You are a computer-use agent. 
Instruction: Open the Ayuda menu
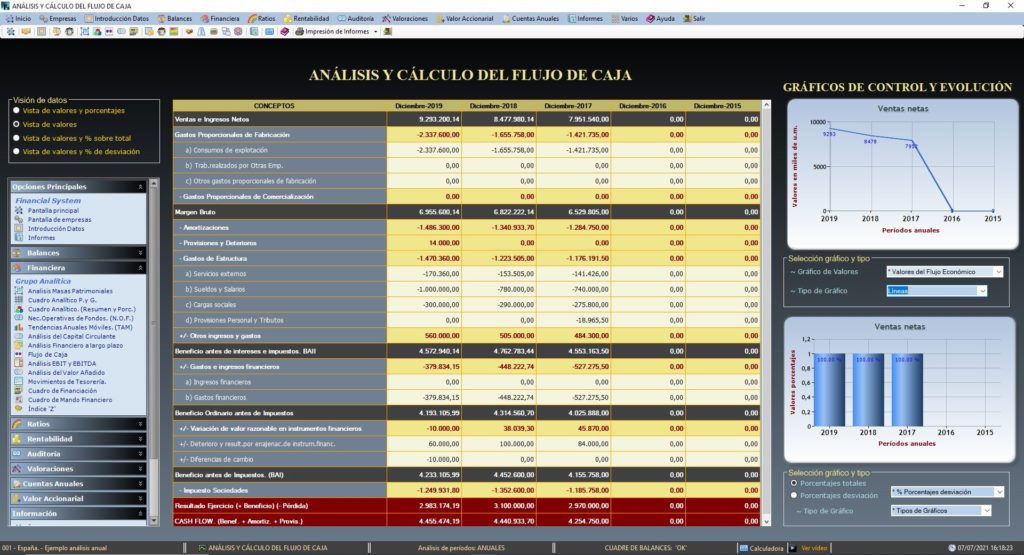(x=660, y=19)
